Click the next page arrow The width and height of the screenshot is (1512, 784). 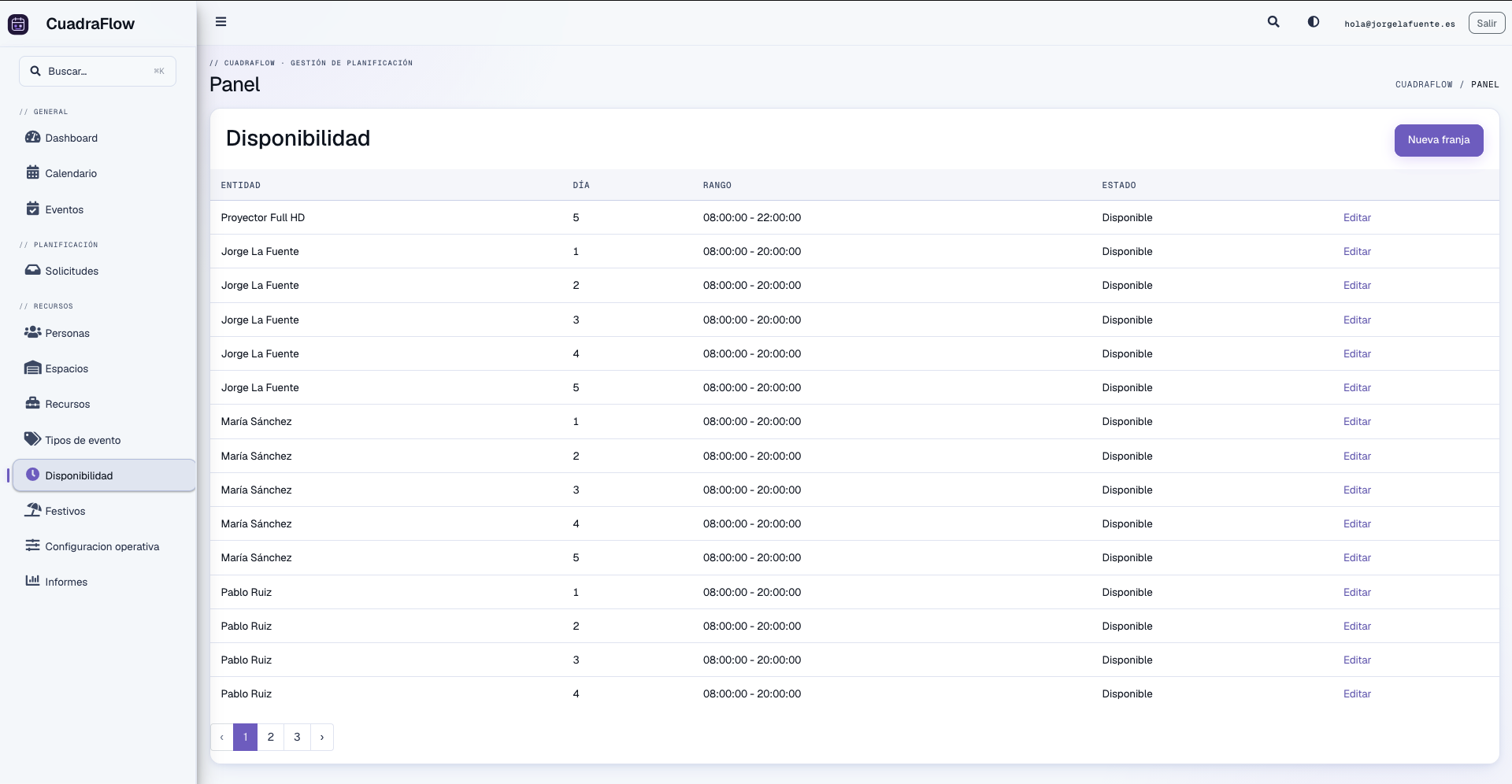point(322,737)
